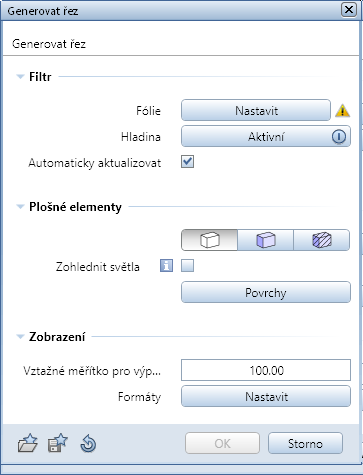This screenshot has width=363, height=475.
Task: Click the yellow warning triangle beside Fólie
Action: pos(342,111)
